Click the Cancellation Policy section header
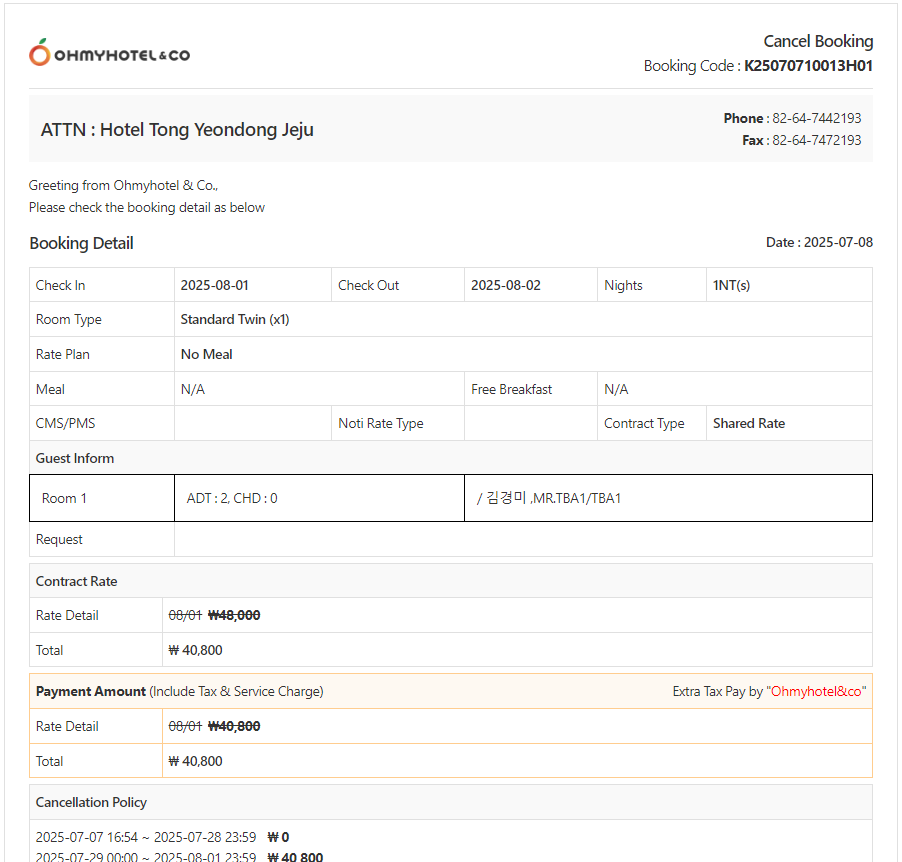 (x=91, y=802)
